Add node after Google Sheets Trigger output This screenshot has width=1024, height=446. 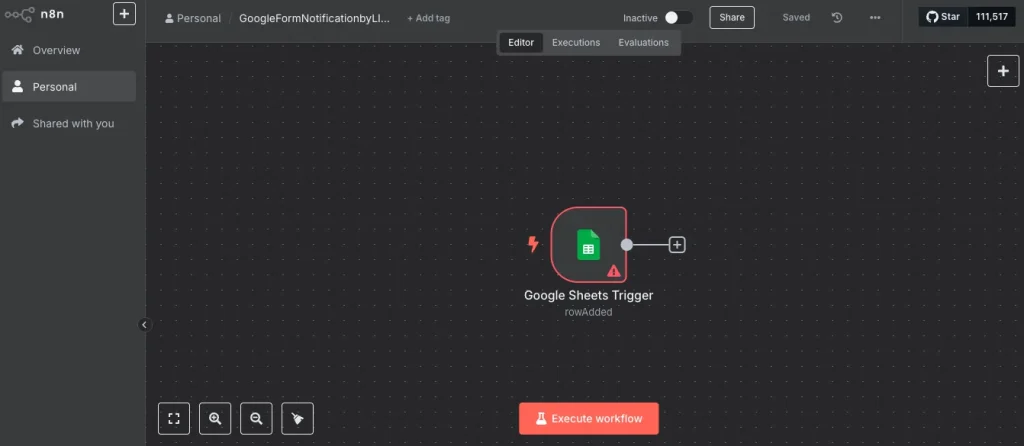click(x=677, y=244)
